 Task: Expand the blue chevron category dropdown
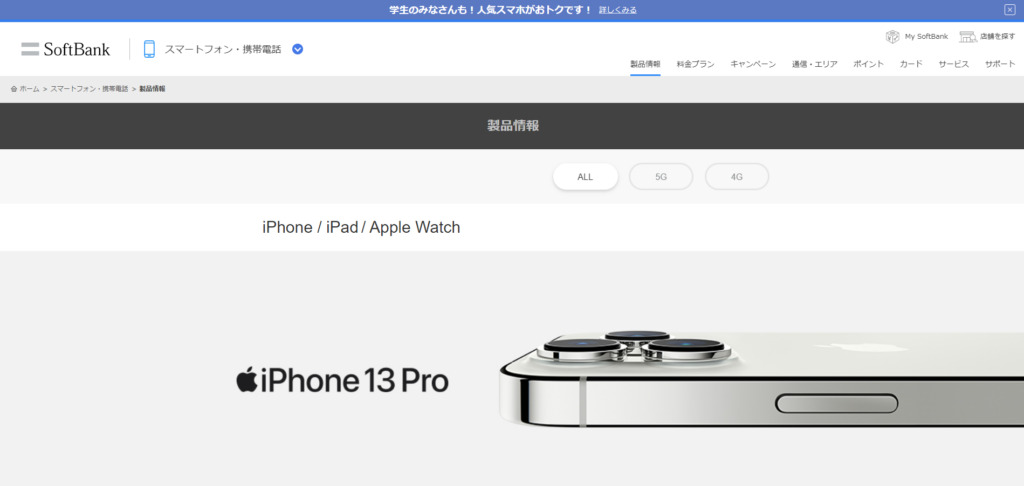point(298,49)
